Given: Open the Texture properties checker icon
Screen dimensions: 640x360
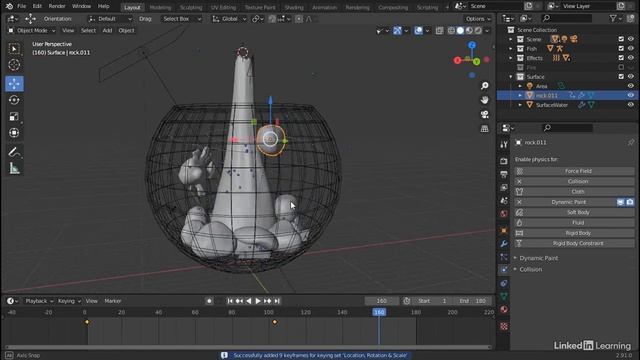Looking at the screenshot, I should click(504, 326).
